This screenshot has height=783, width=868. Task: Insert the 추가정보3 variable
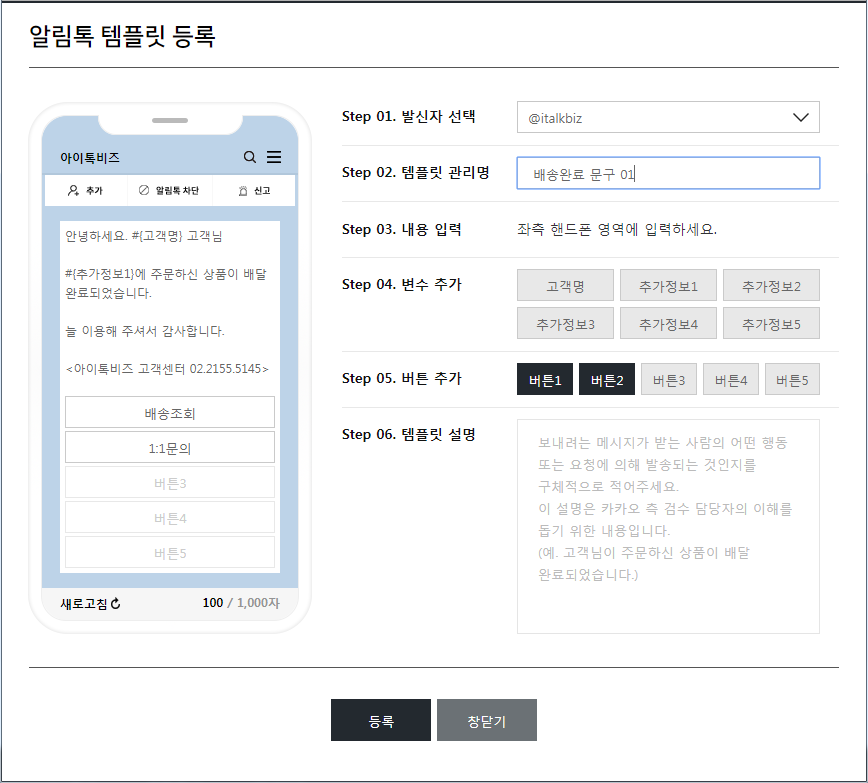[x=565, y=323]
